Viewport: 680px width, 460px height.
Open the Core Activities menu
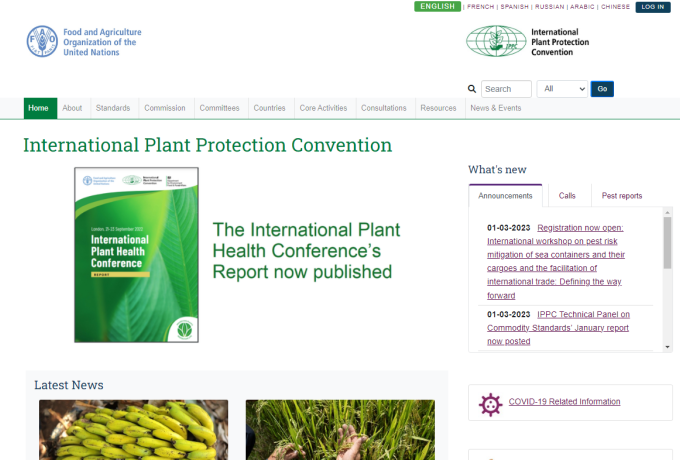tap(324, 108)
